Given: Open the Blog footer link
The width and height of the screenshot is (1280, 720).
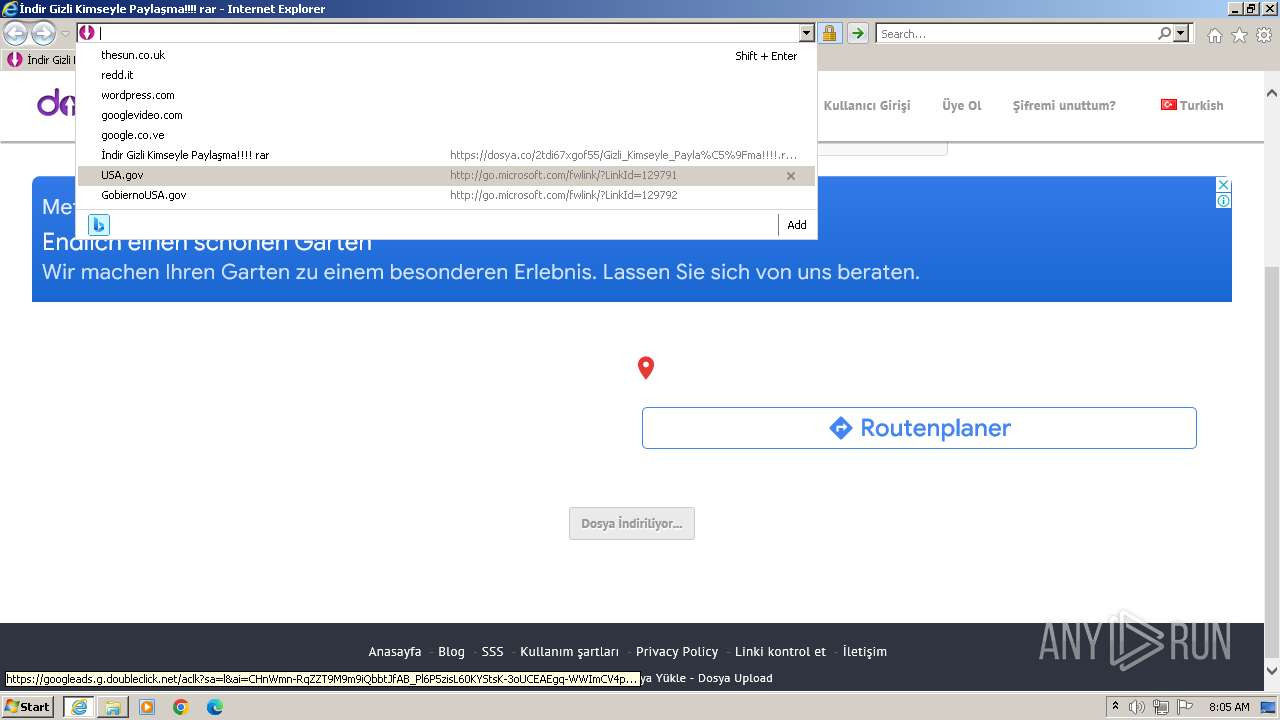Looking at the screenshot, I should [451, 651].
